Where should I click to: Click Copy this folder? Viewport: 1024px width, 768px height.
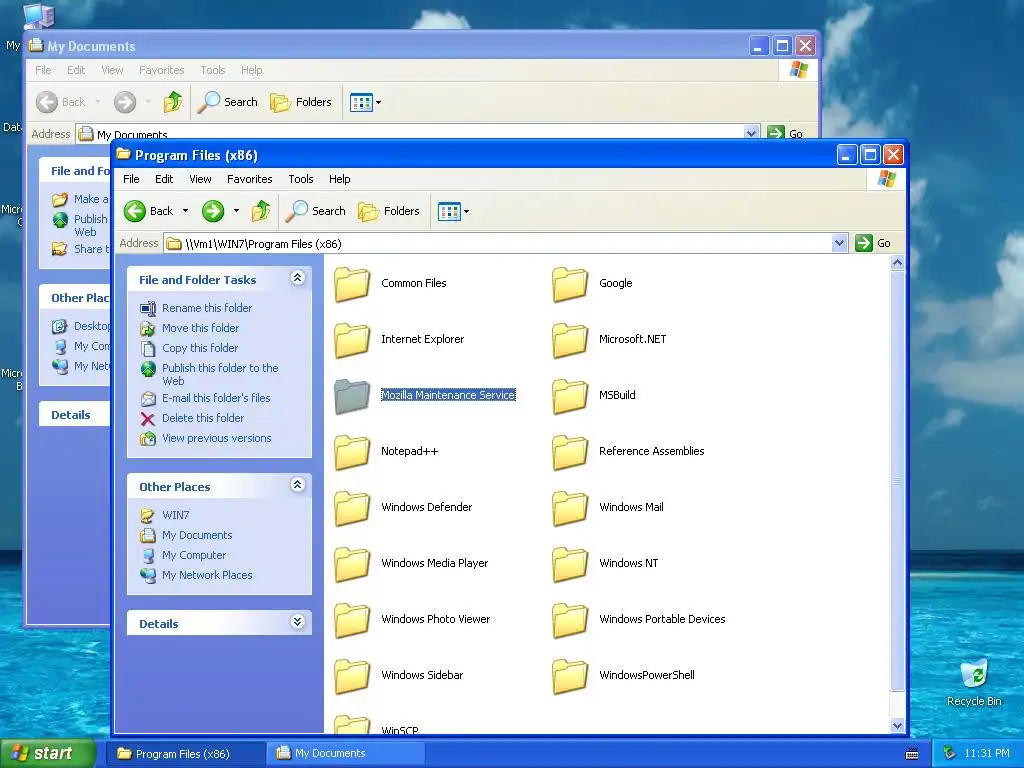(200, 348)
